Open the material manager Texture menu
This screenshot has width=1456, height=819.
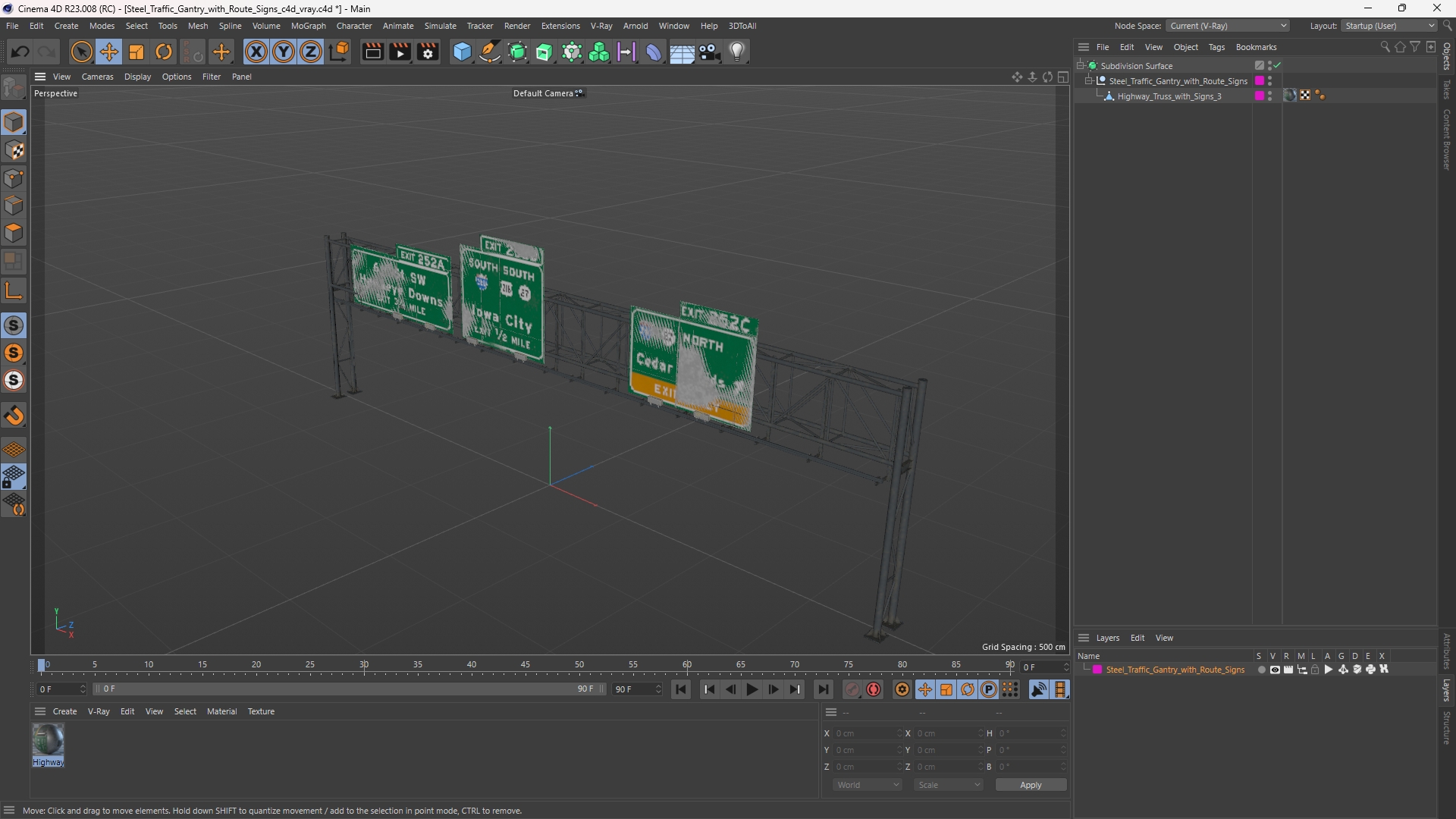point(261,711)
